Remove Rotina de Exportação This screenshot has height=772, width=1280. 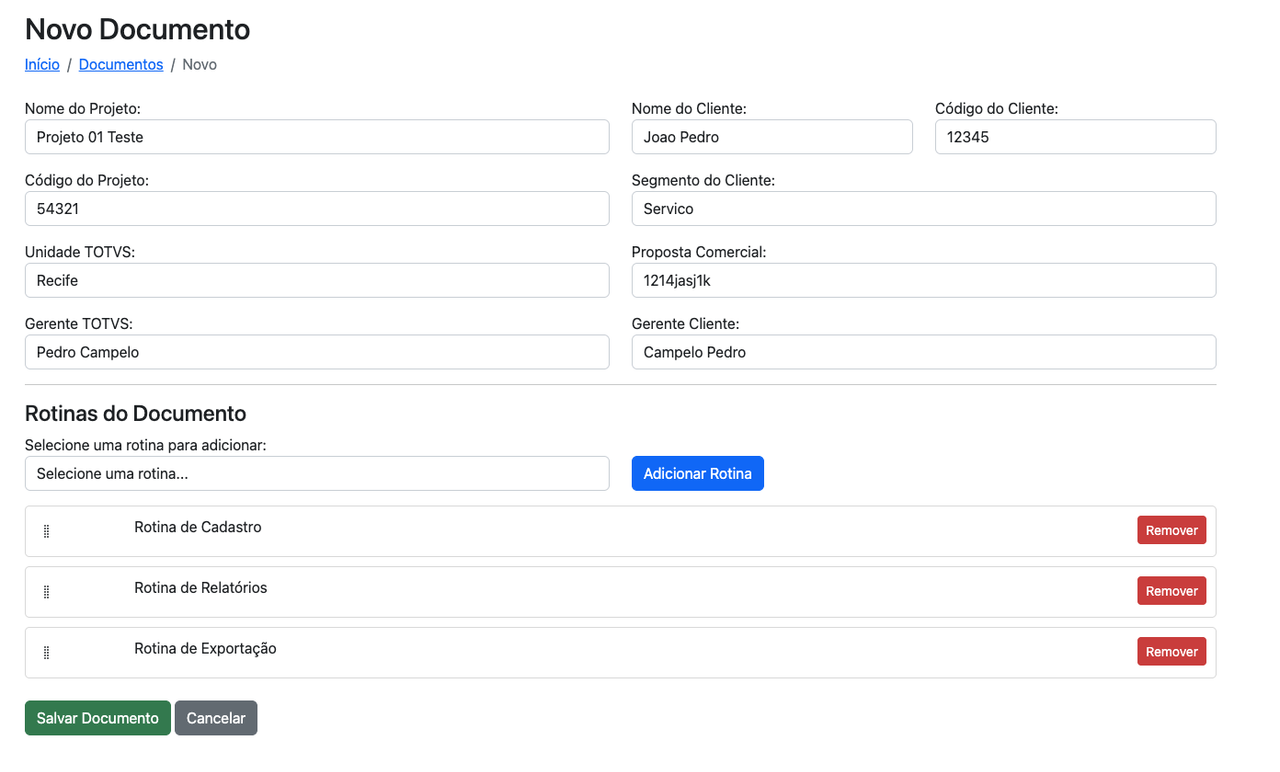(1171, 652)
